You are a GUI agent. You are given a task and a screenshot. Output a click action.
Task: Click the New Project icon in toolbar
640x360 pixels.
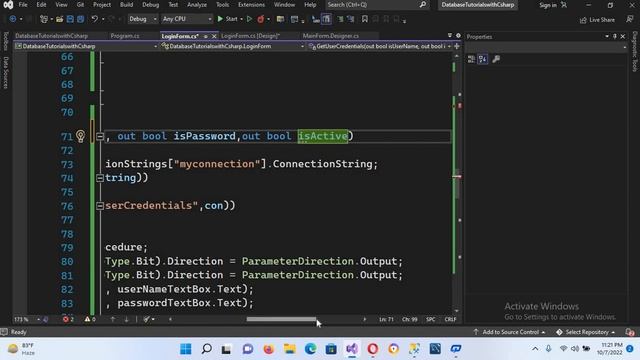tap(44, 19)
